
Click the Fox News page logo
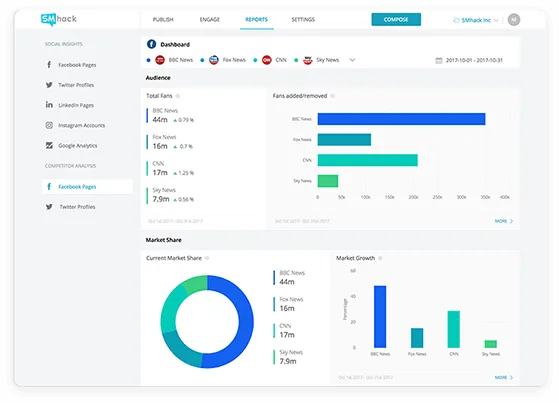214,60
